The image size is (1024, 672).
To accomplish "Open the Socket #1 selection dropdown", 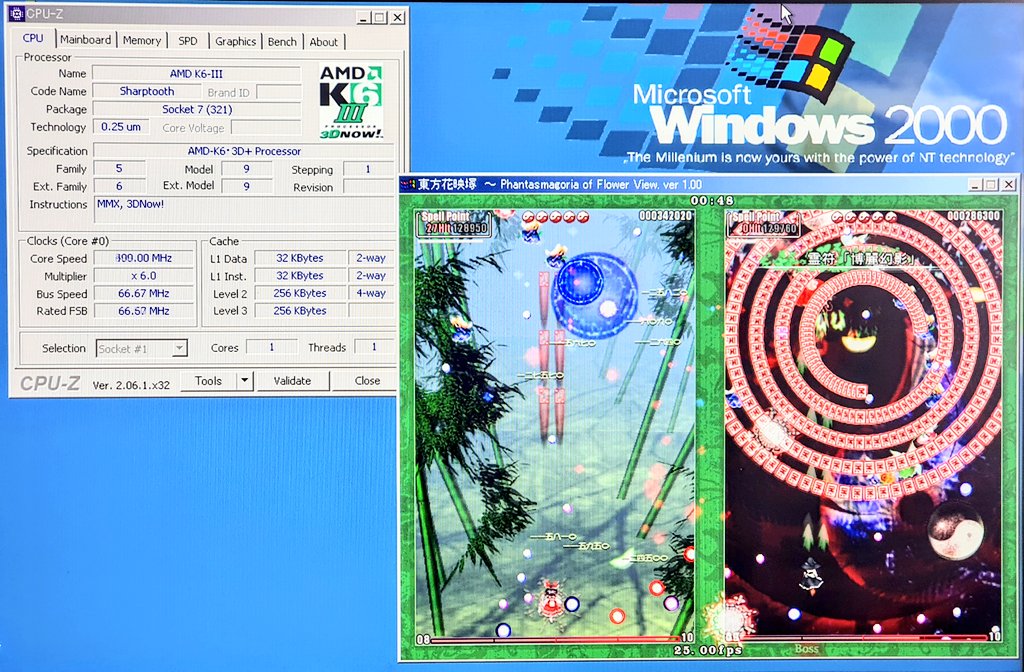I will pyautogui.click(x=142, y=349).
